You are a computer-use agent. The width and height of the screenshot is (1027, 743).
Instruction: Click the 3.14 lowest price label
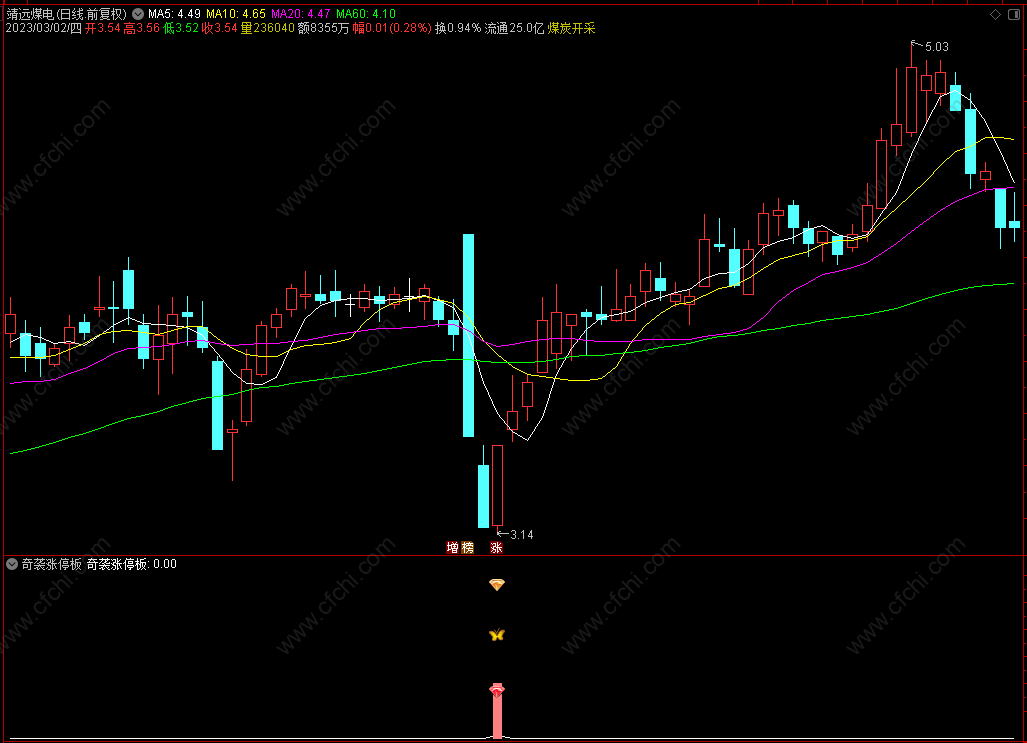(x=521, y=535)
